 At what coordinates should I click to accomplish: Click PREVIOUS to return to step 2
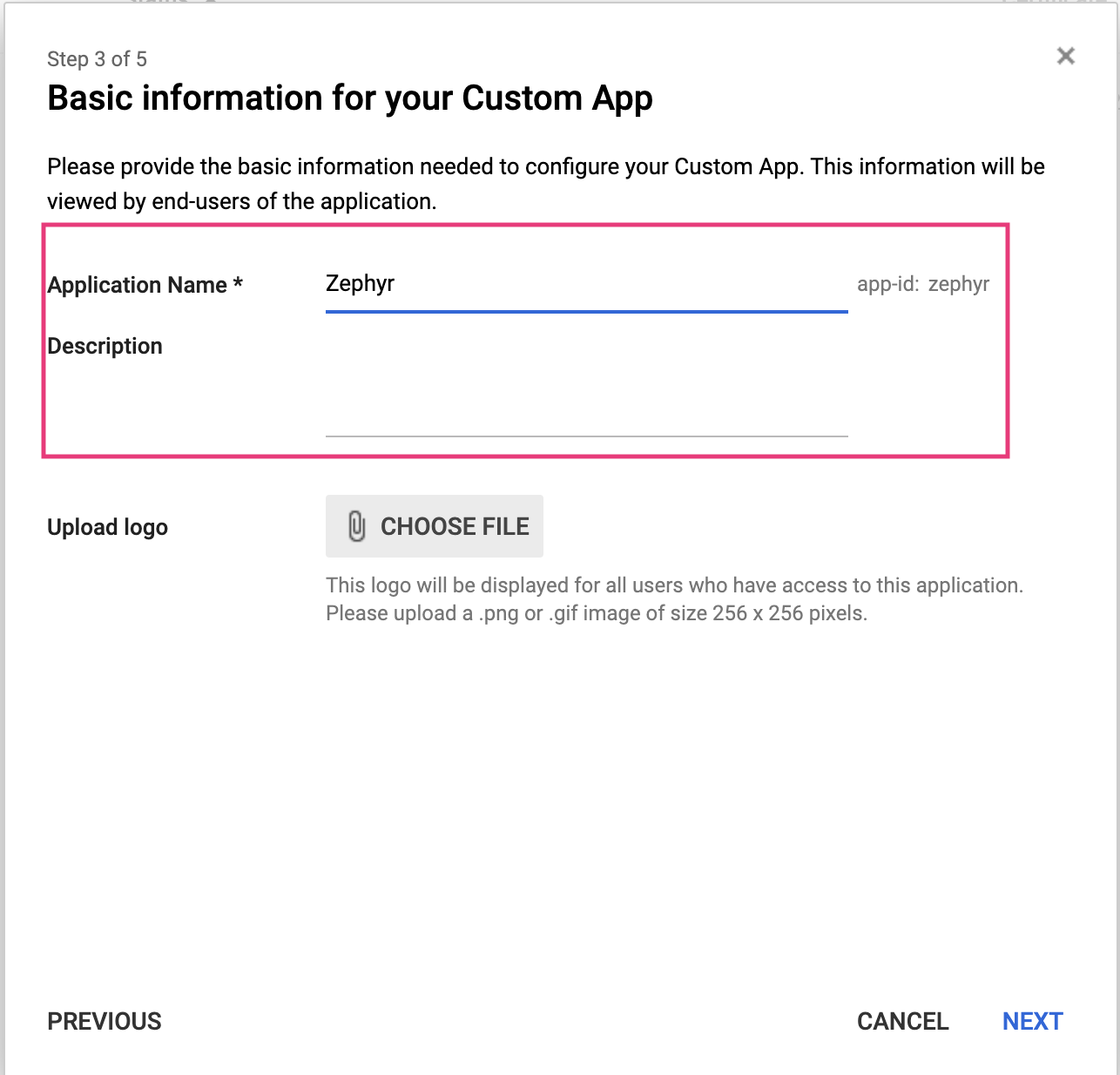coord(104,1021)
